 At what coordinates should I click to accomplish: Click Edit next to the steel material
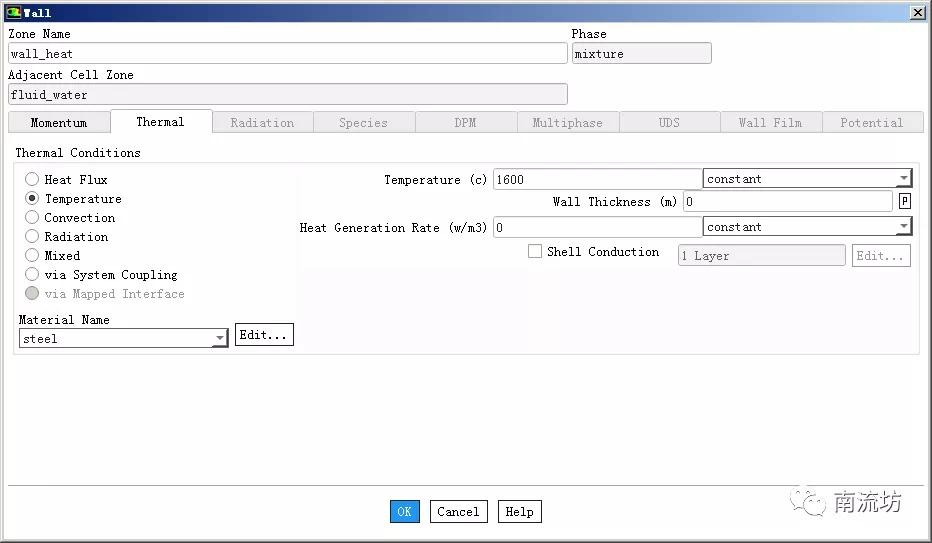pyautogui.click(x=264, y=334)
